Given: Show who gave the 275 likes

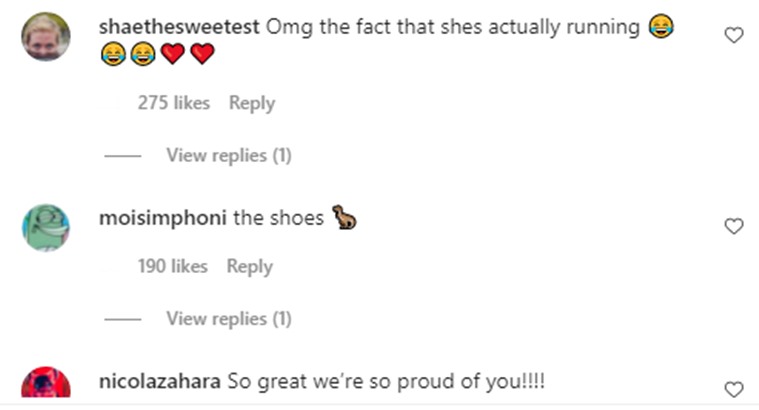Looking at the screenshot, I should coord(173,103).
